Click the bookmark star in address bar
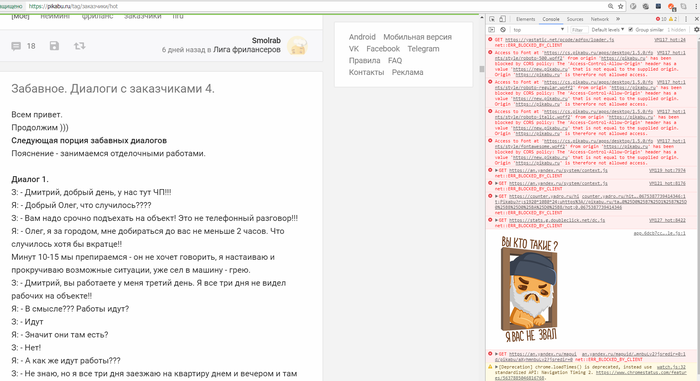The height and width of the screenshot is (381, 700). [621, 6]
